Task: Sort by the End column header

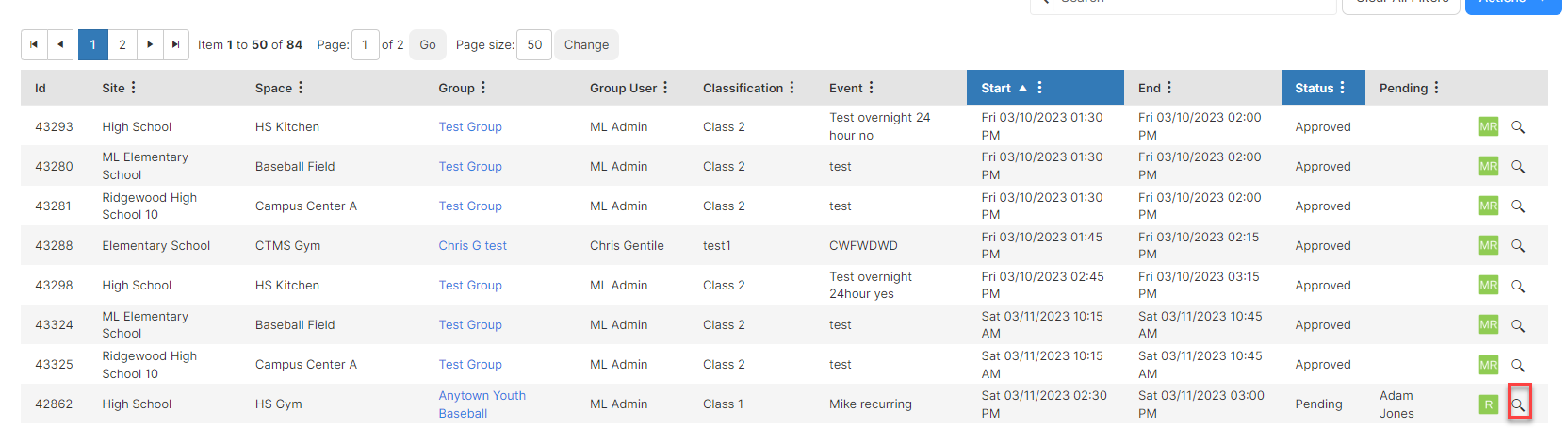Action: pos(1150,88)
